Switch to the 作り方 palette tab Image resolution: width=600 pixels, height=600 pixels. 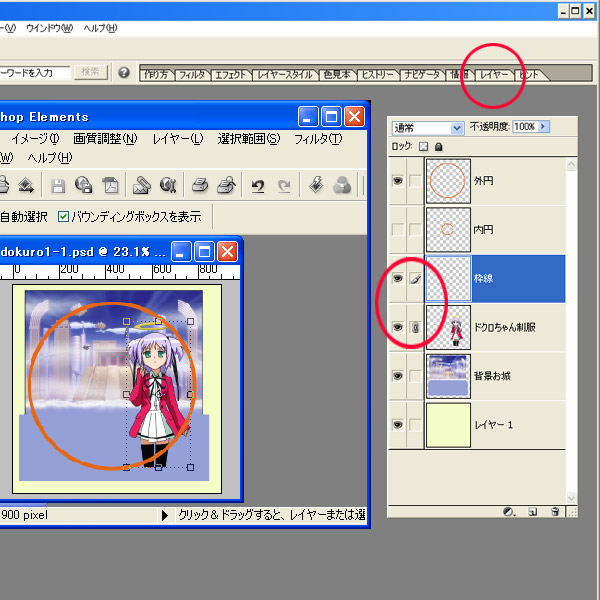click(156, 74)
